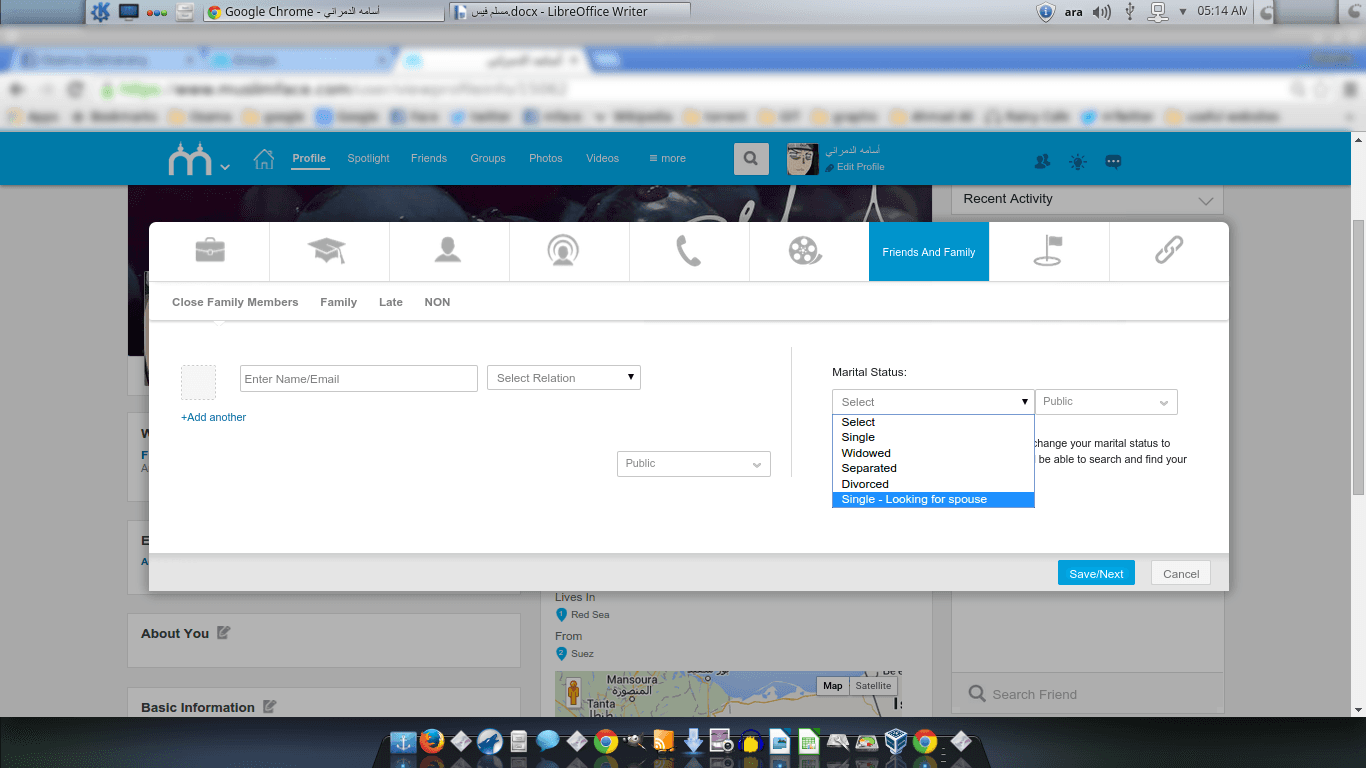This screenshot has width=1366, height=768.
Task: Expand Public privacy dropdown beside Marital Status
Action: (x=1106, y=402)
